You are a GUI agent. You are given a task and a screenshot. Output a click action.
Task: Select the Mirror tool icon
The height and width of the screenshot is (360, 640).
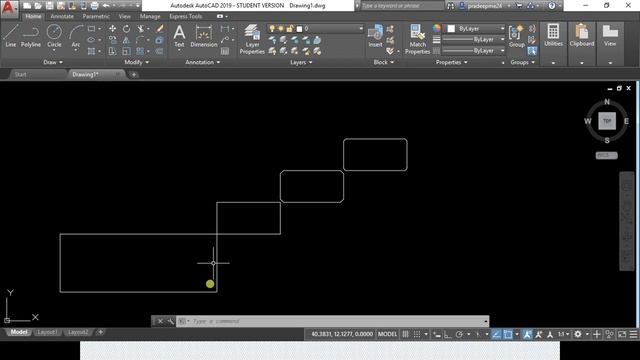pos(126,40)
